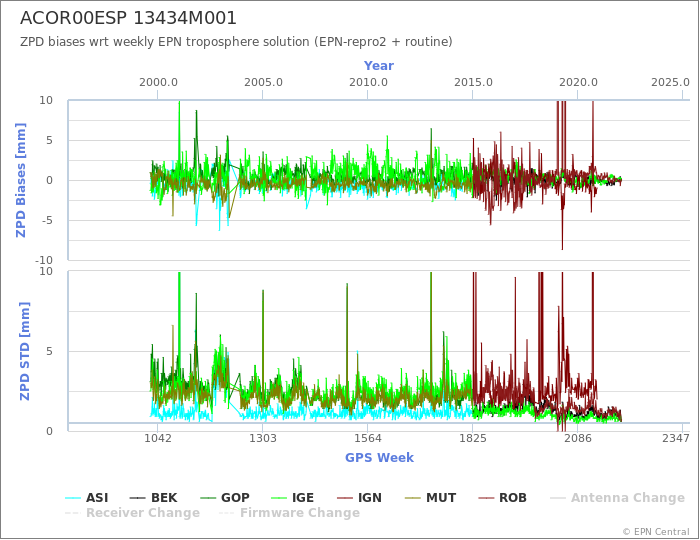Click the 2086 GPS week tick label
The width and height of the screenshot is (700, 540).
click(578, 438)
